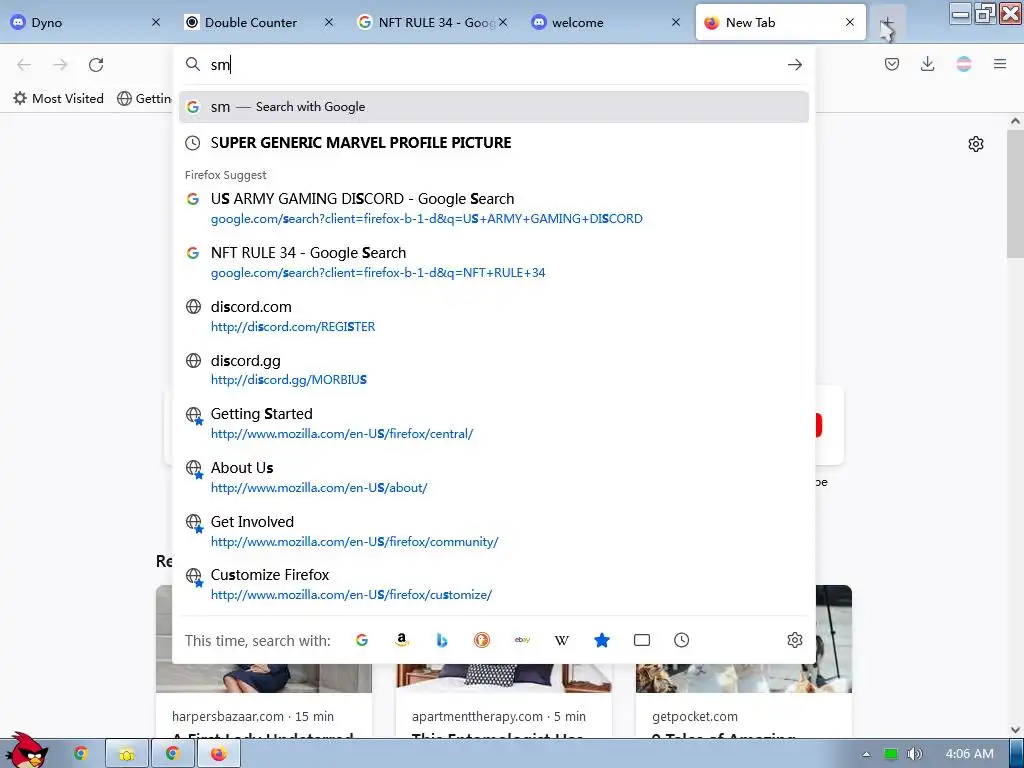Click the Go arrow in the address bar
This screenshot has width=1024, height=768.
(x=795, y=65)
